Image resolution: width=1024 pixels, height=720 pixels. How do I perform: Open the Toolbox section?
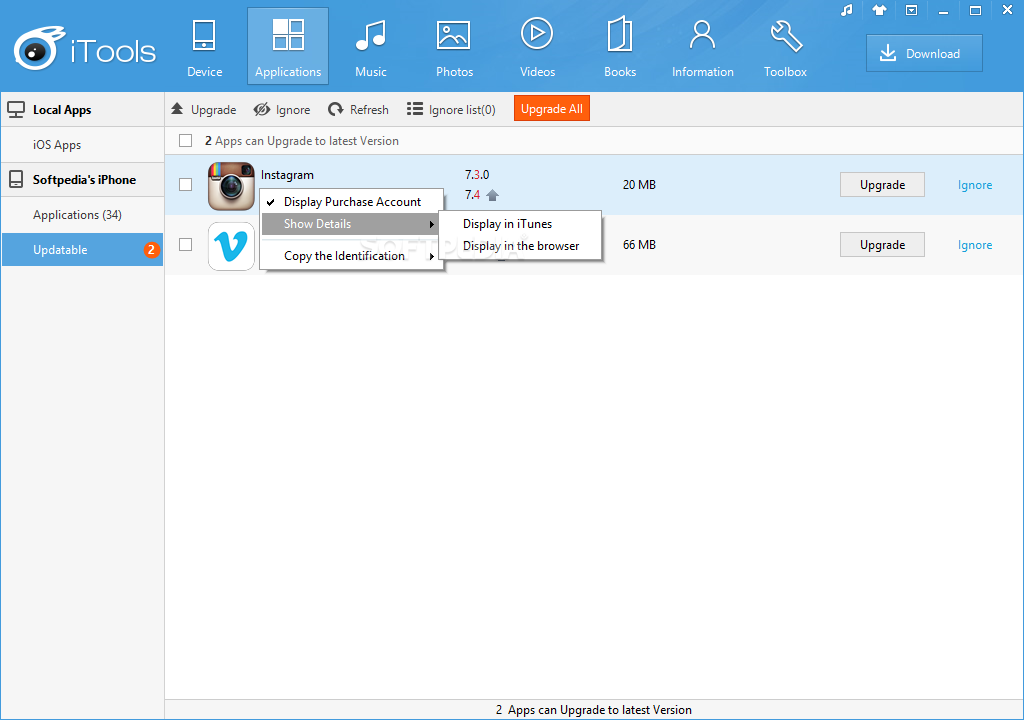(x=785, y=47)
